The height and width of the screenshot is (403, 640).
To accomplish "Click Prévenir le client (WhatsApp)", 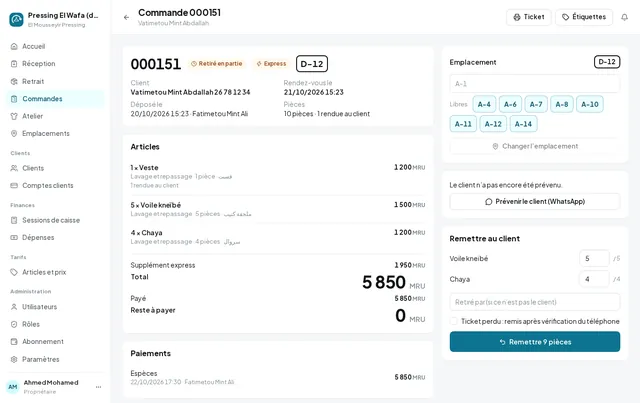I will click(535, 201).
